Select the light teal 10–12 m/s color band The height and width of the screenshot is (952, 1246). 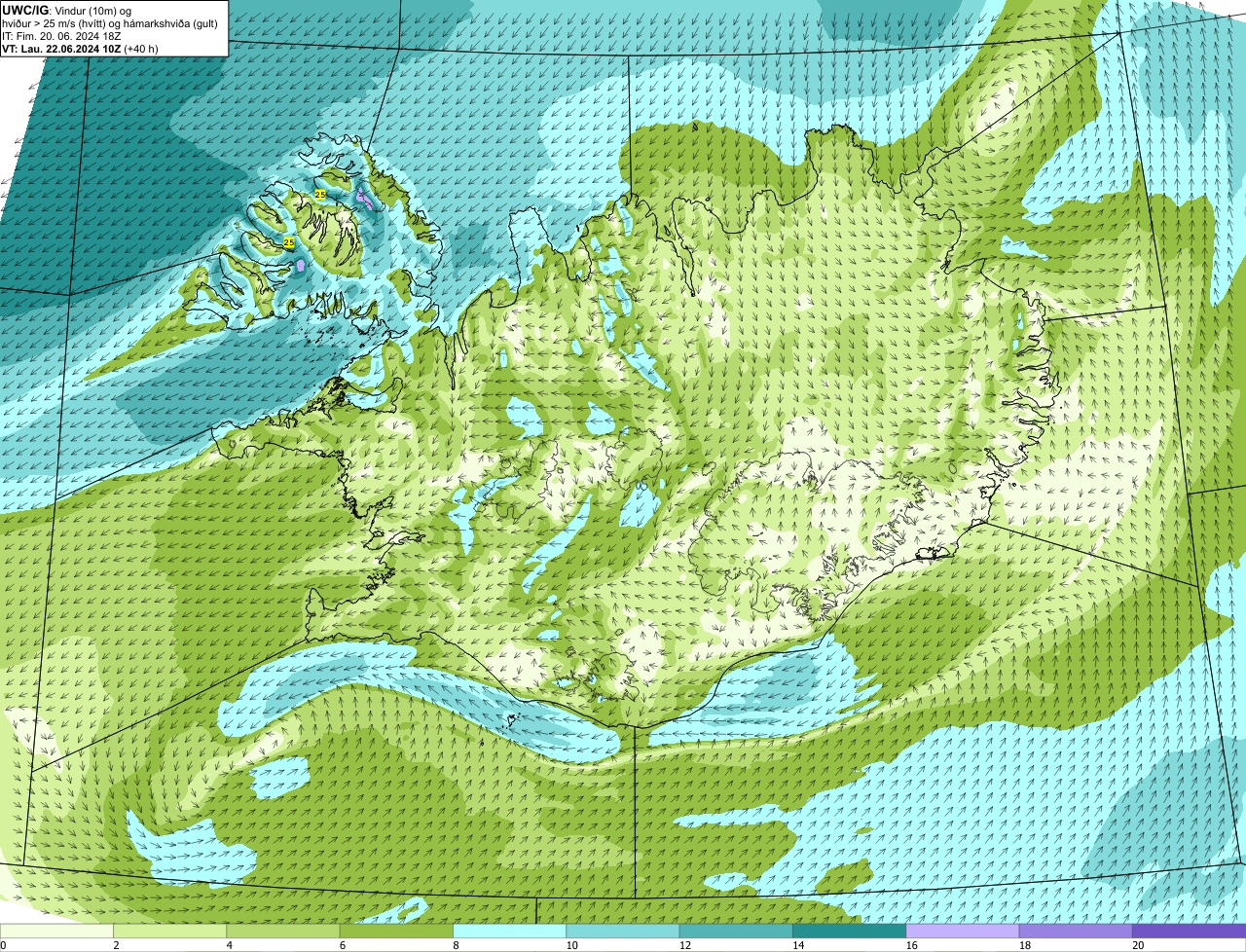tap(623, 931)
